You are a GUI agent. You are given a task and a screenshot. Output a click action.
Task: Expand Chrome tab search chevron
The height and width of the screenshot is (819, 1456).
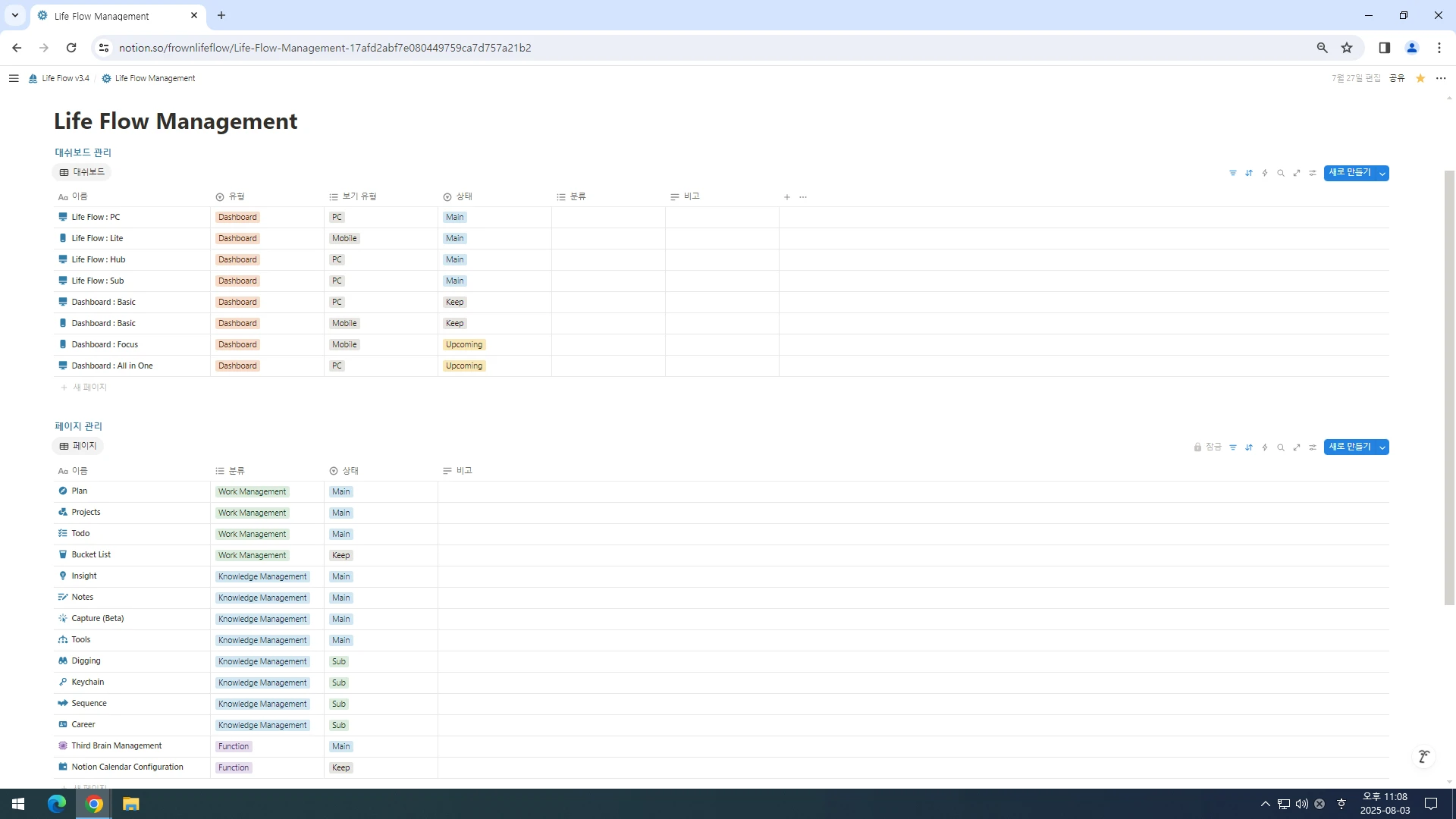click(x=14, y=15)
